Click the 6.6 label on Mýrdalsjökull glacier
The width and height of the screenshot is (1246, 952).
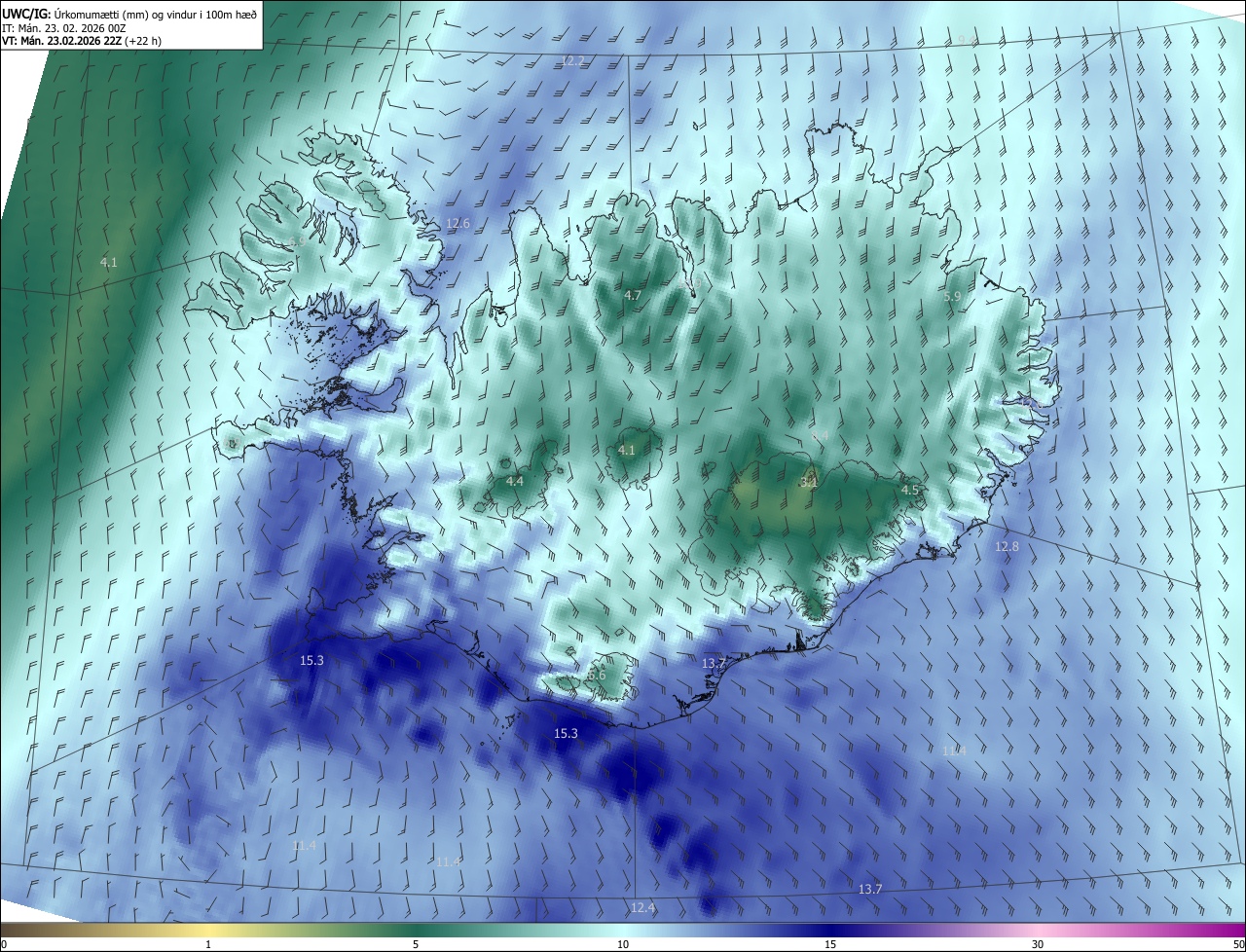pos(597,676)
